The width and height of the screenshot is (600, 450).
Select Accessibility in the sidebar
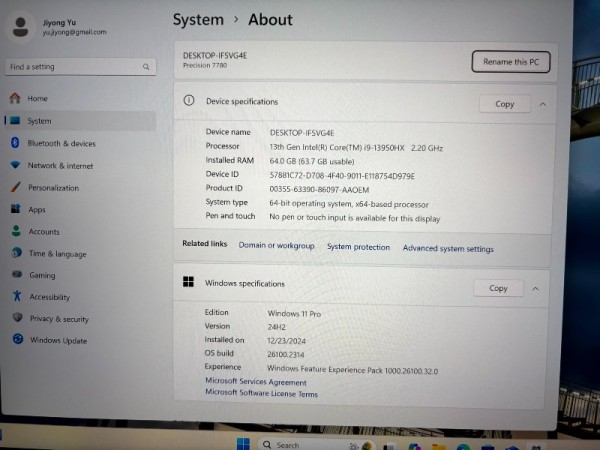[50, 297]
